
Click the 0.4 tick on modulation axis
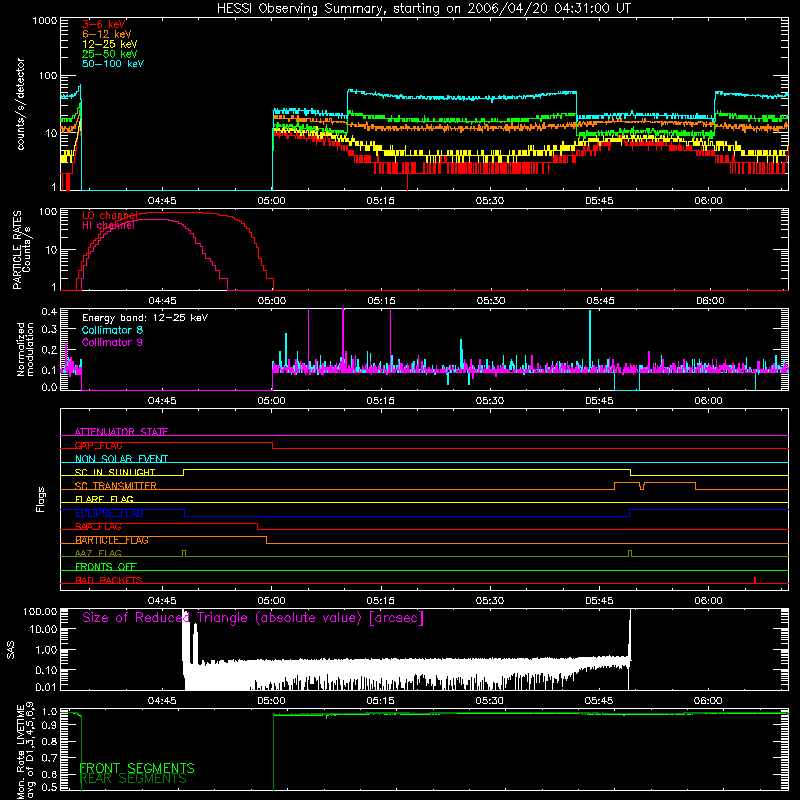(x=49, y=312)
